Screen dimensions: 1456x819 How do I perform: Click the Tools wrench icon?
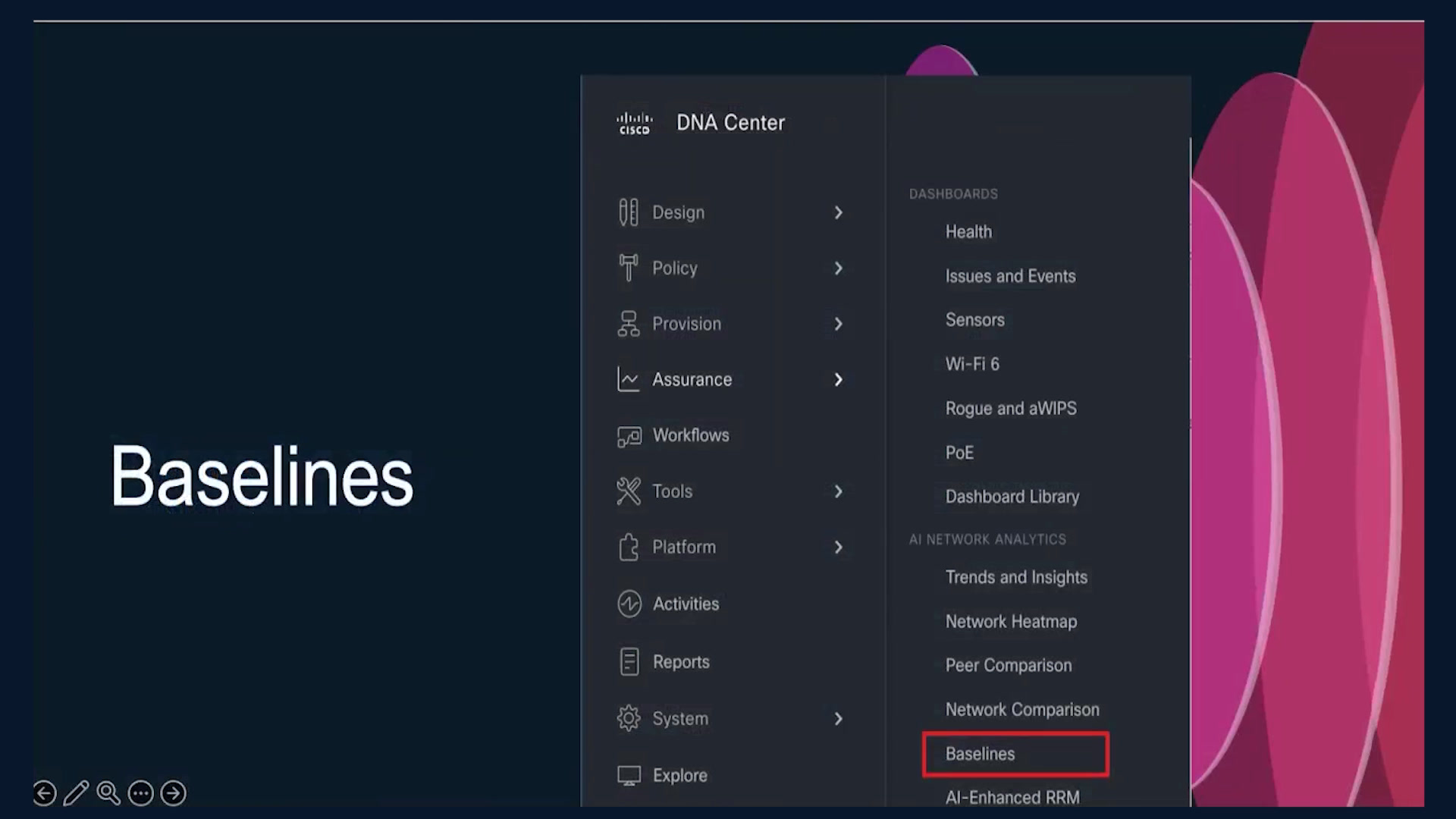pyautogui.click(x=628, y=491)
